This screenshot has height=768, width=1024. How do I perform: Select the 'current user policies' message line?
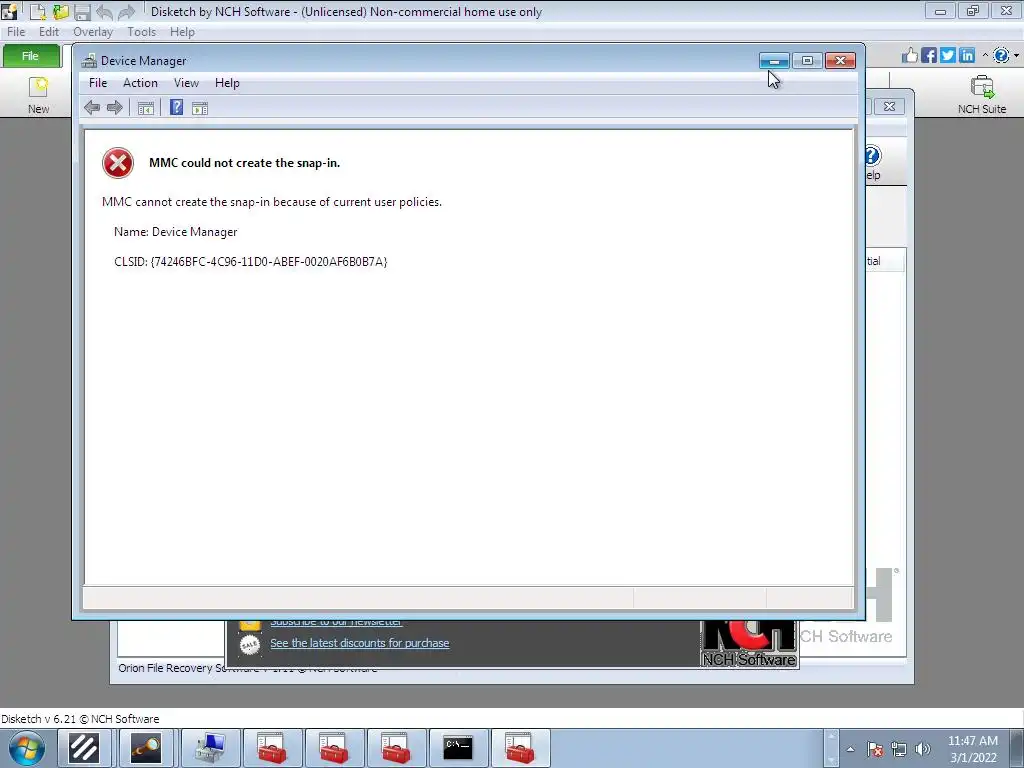tap(272, 202)
